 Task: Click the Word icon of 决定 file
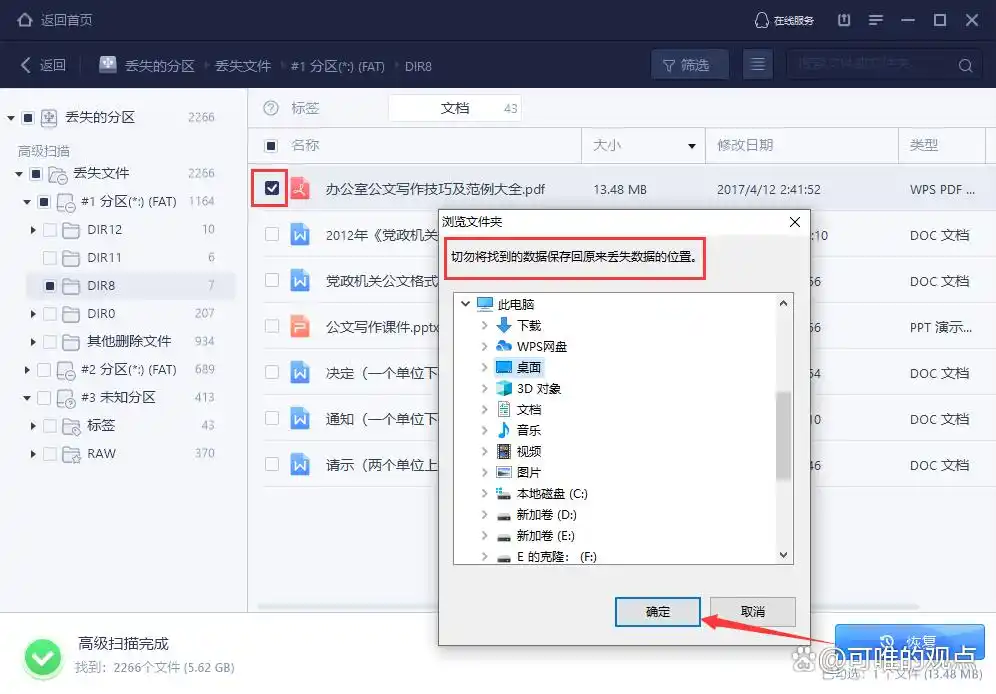300,373
